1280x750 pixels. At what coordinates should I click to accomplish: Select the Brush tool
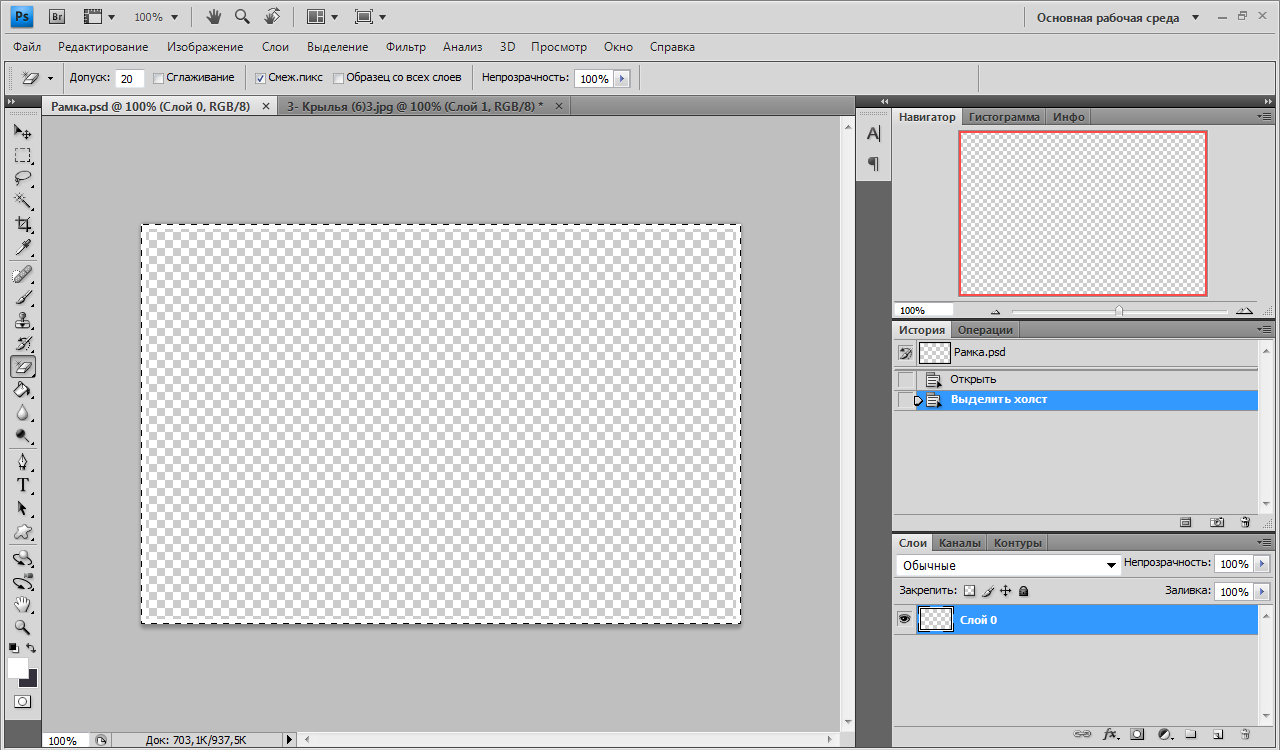(x=22, y=298)
